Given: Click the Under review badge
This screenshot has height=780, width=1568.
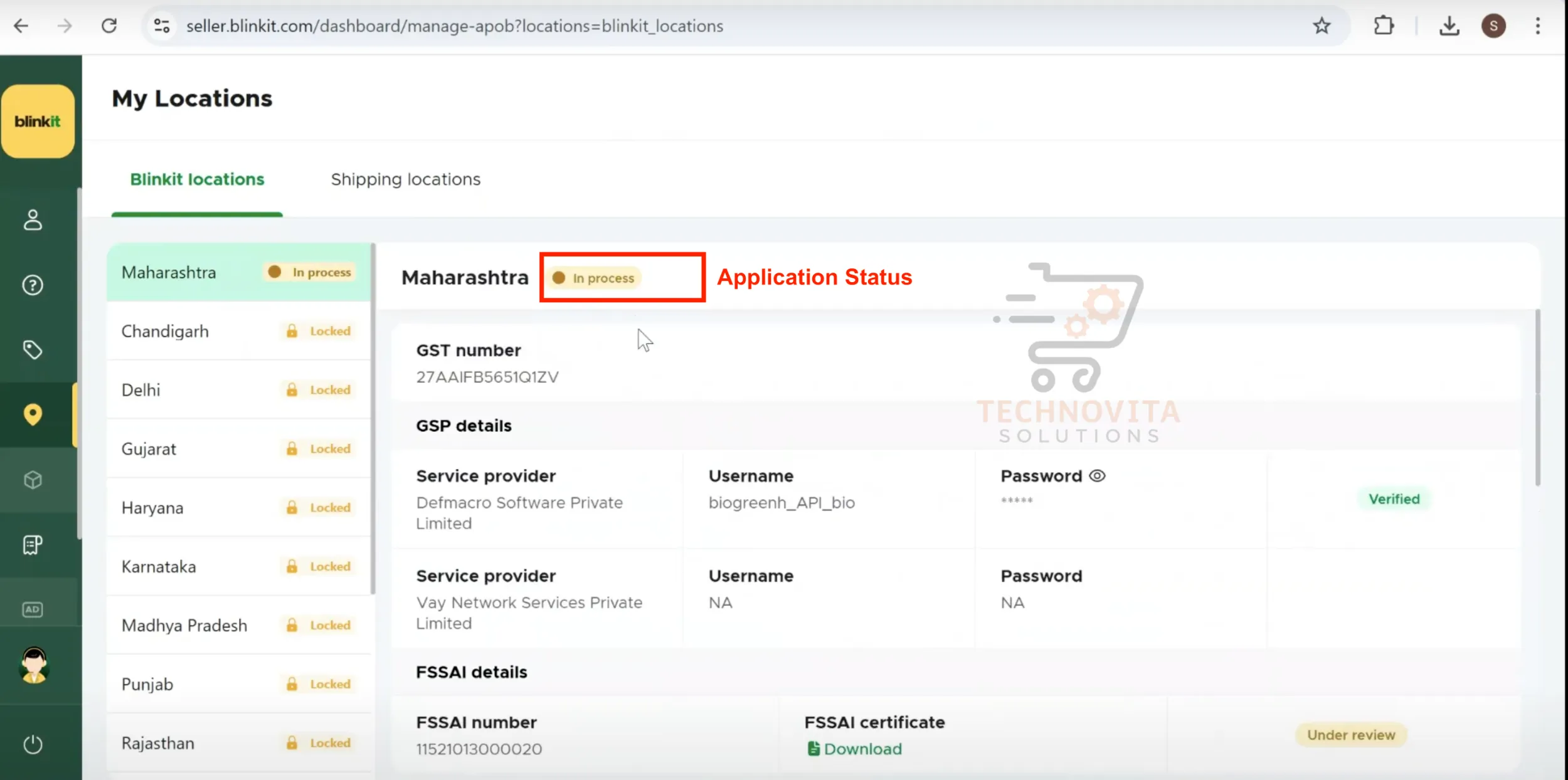Looking at the screenshot, I should (x=1351, y=735).
